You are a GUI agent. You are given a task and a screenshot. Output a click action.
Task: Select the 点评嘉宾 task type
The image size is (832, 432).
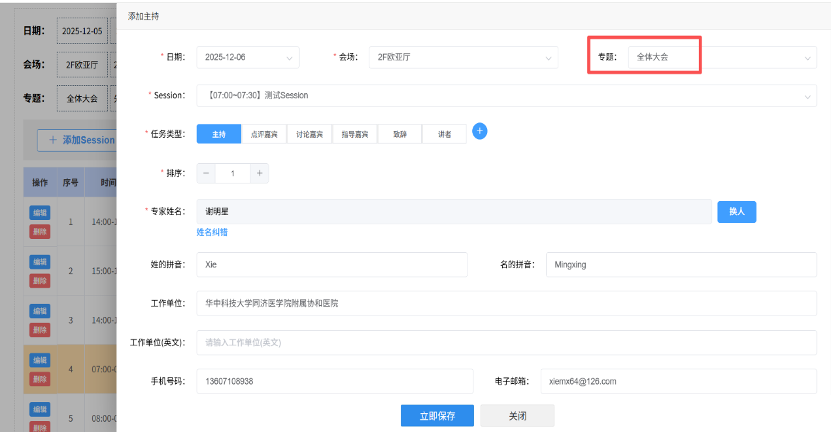(264, 133)
